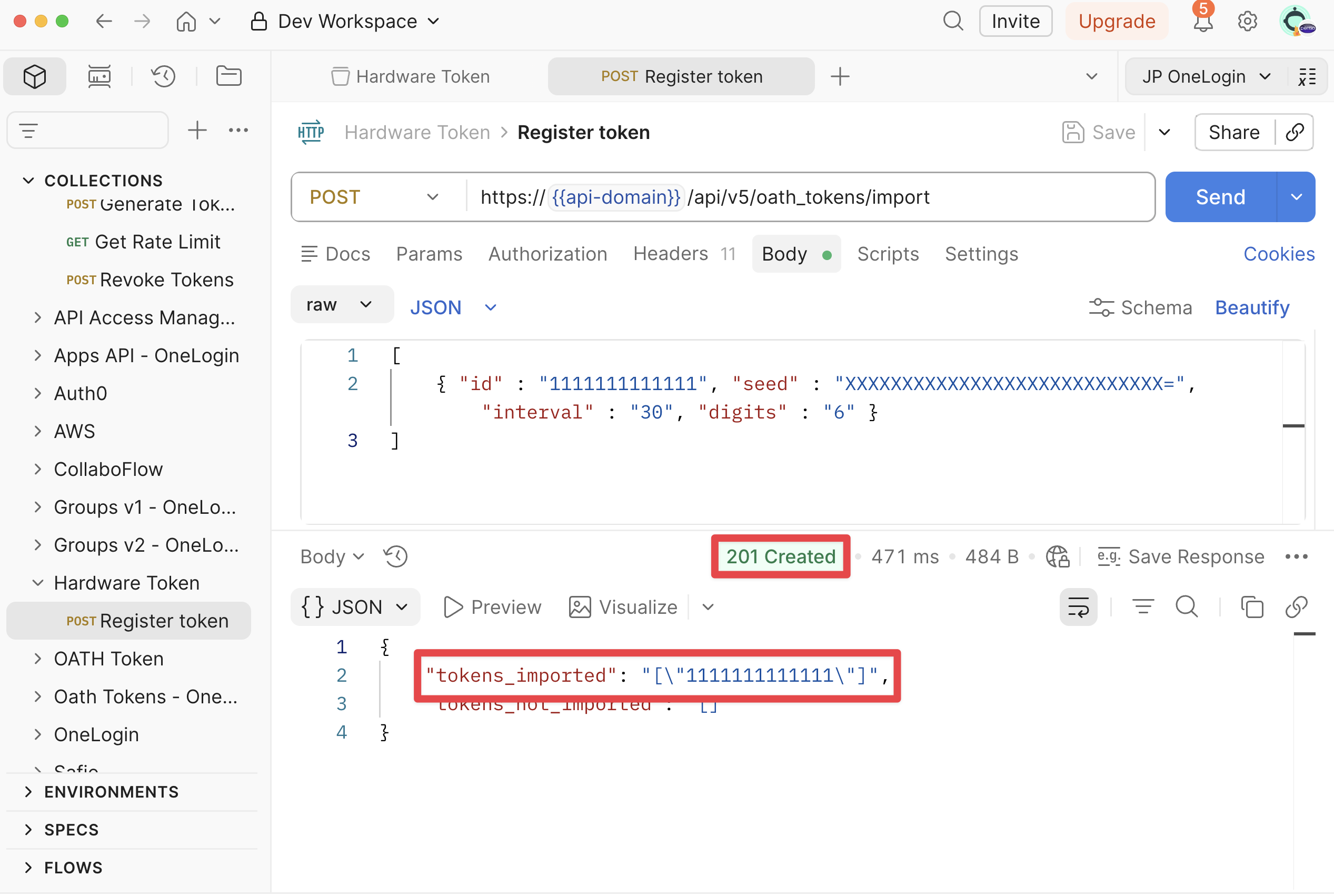Show the Environments sidebar view
Image resolution: width=1334 pixels, height=896 pixels.
coord(99,76)
